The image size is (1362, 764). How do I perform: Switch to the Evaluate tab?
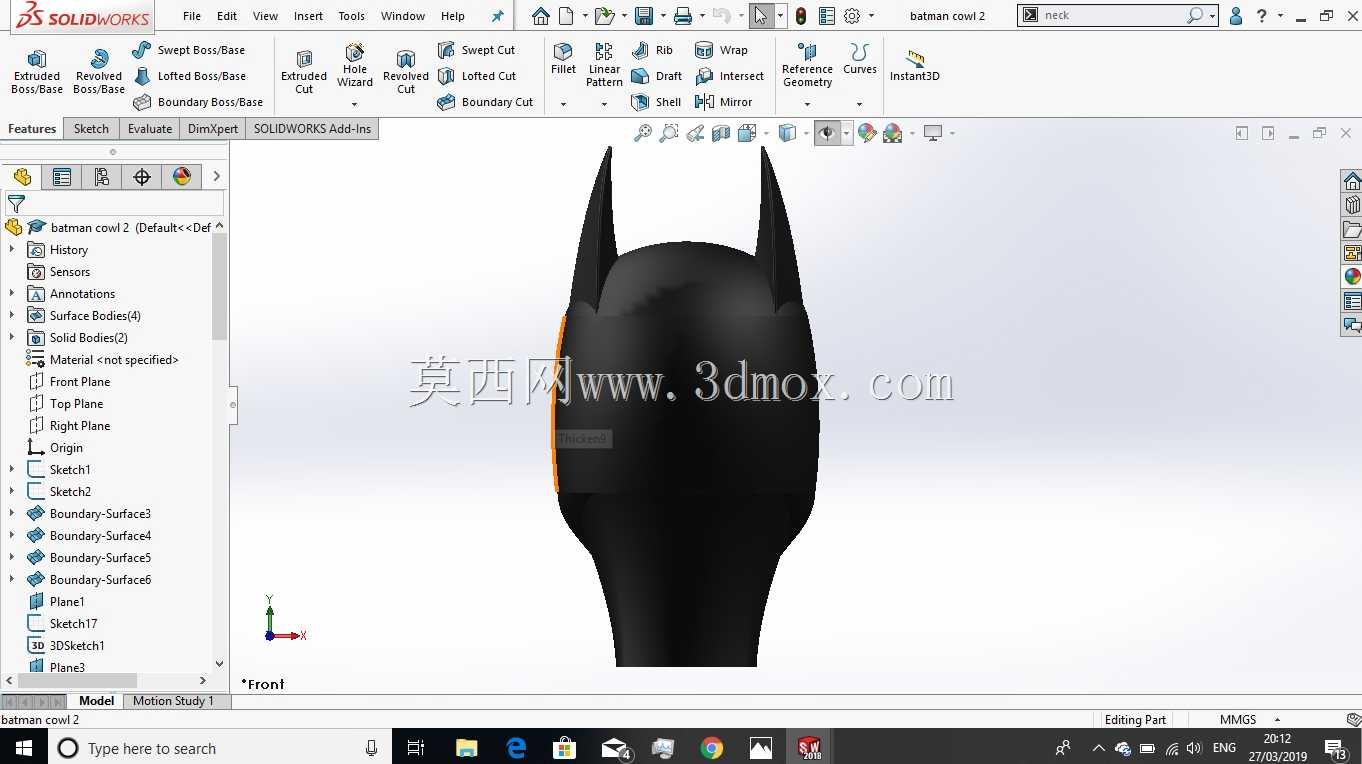point(150,129)
